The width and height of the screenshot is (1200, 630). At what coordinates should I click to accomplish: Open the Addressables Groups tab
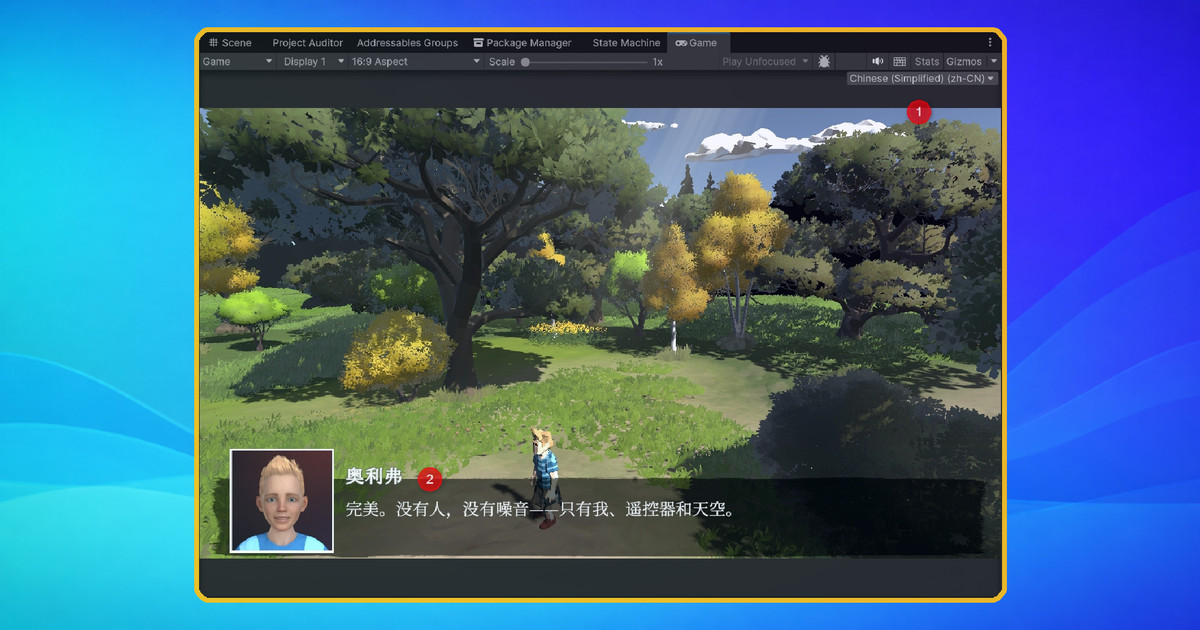[x=407, y=43]
